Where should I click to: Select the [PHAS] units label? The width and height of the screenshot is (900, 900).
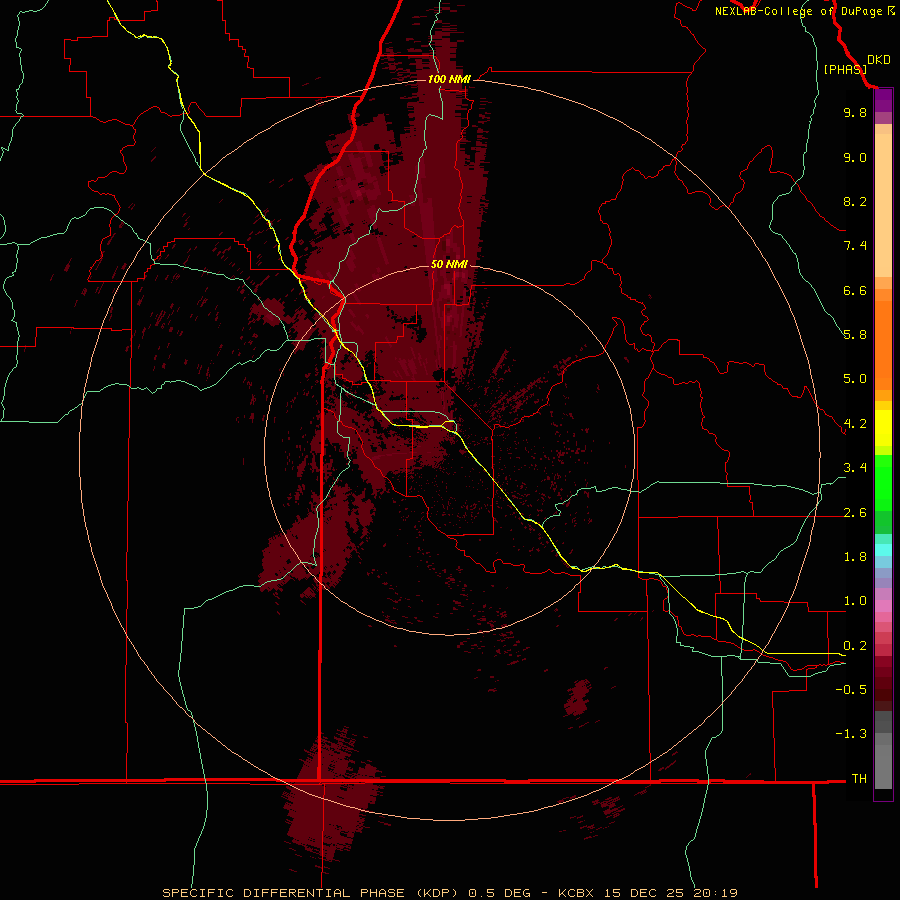coord(845,69)
